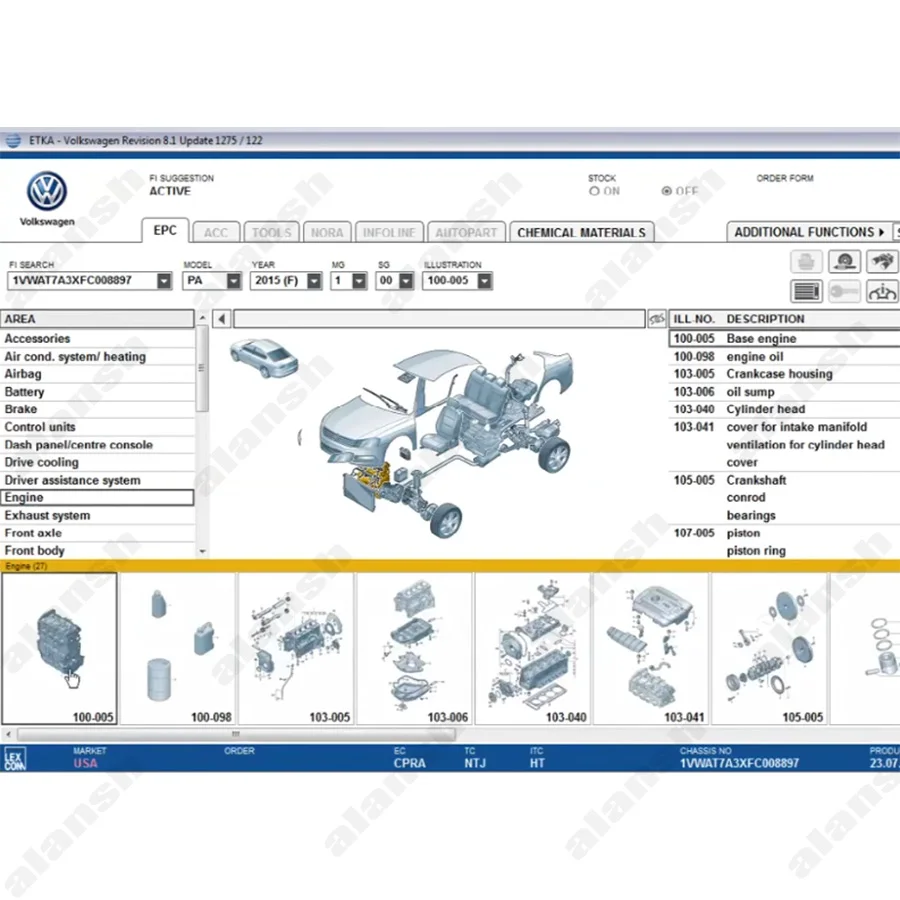The height and width of the screenshot is (900, 900).
Task: Select the Exhaust system area
Action: (97, 515)
